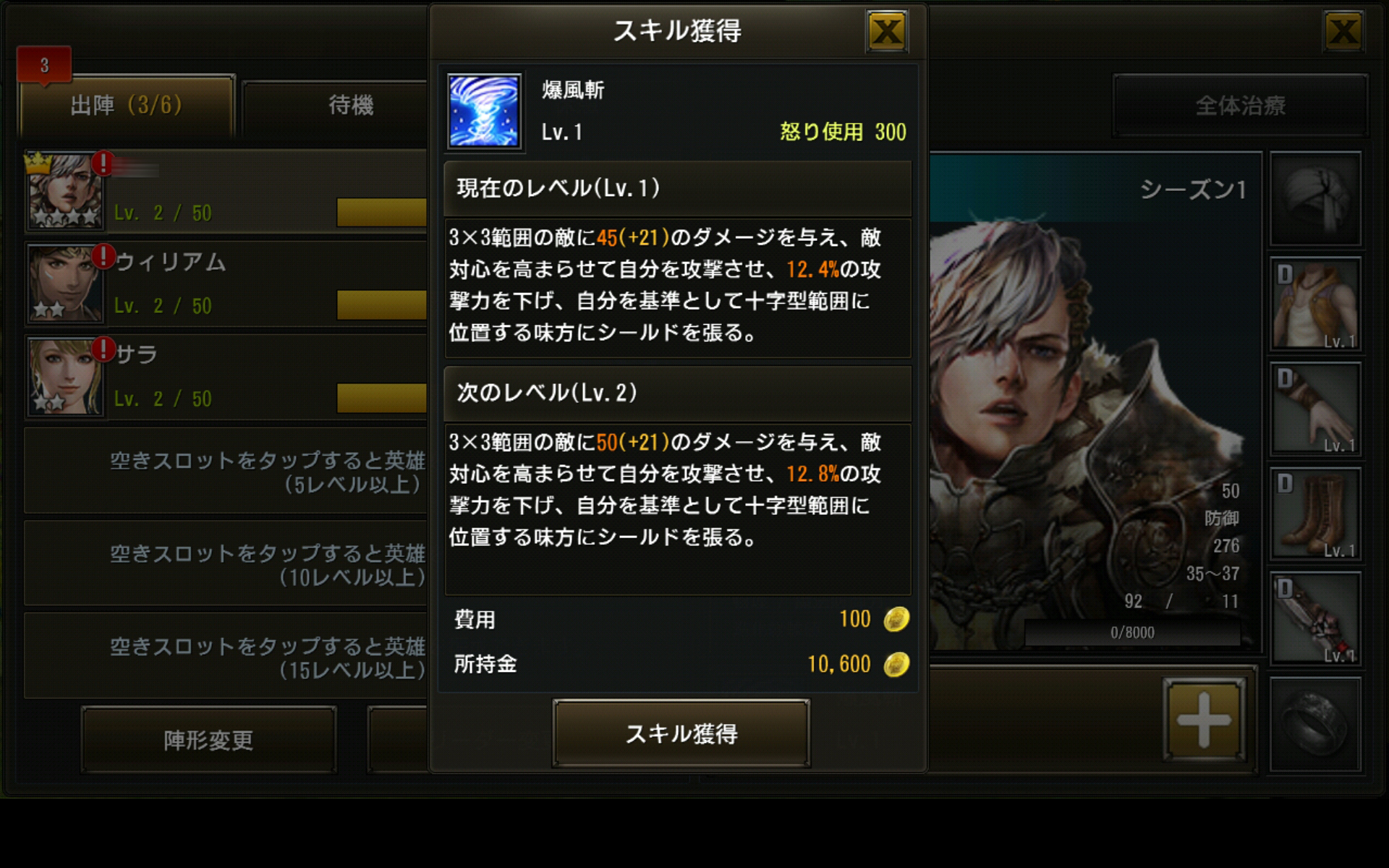
Task: Tap the empty slot requiring level 10
Action: click(x=226, y=563)
